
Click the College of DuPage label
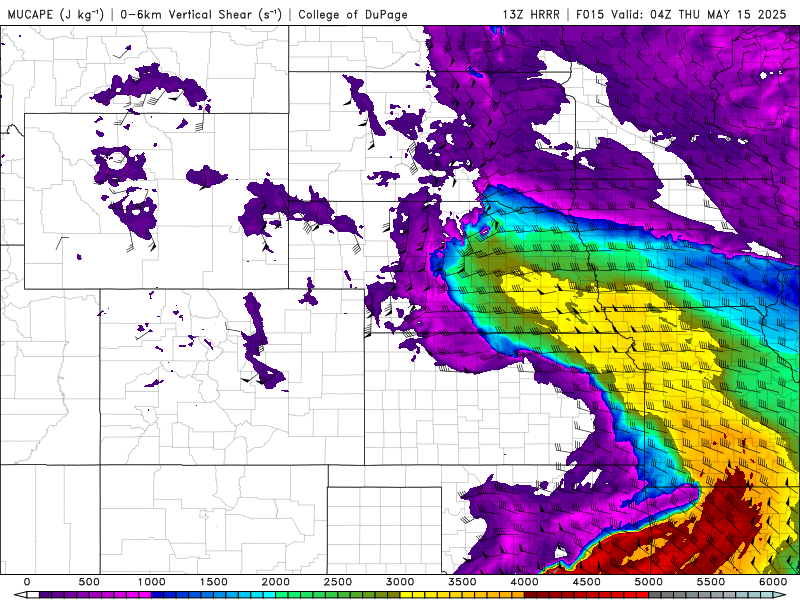pos(353,14)
